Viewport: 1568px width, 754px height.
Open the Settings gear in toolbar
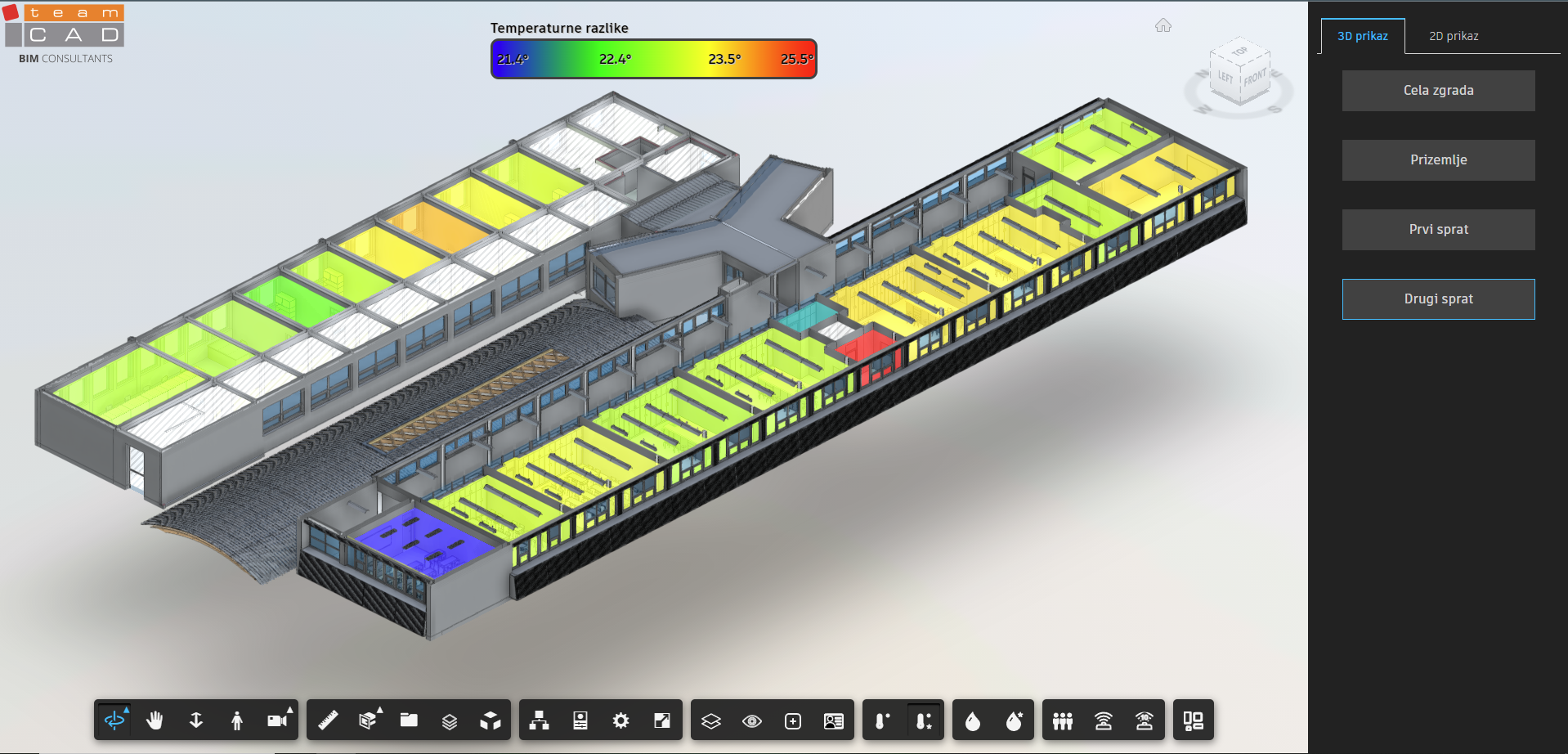621,720
